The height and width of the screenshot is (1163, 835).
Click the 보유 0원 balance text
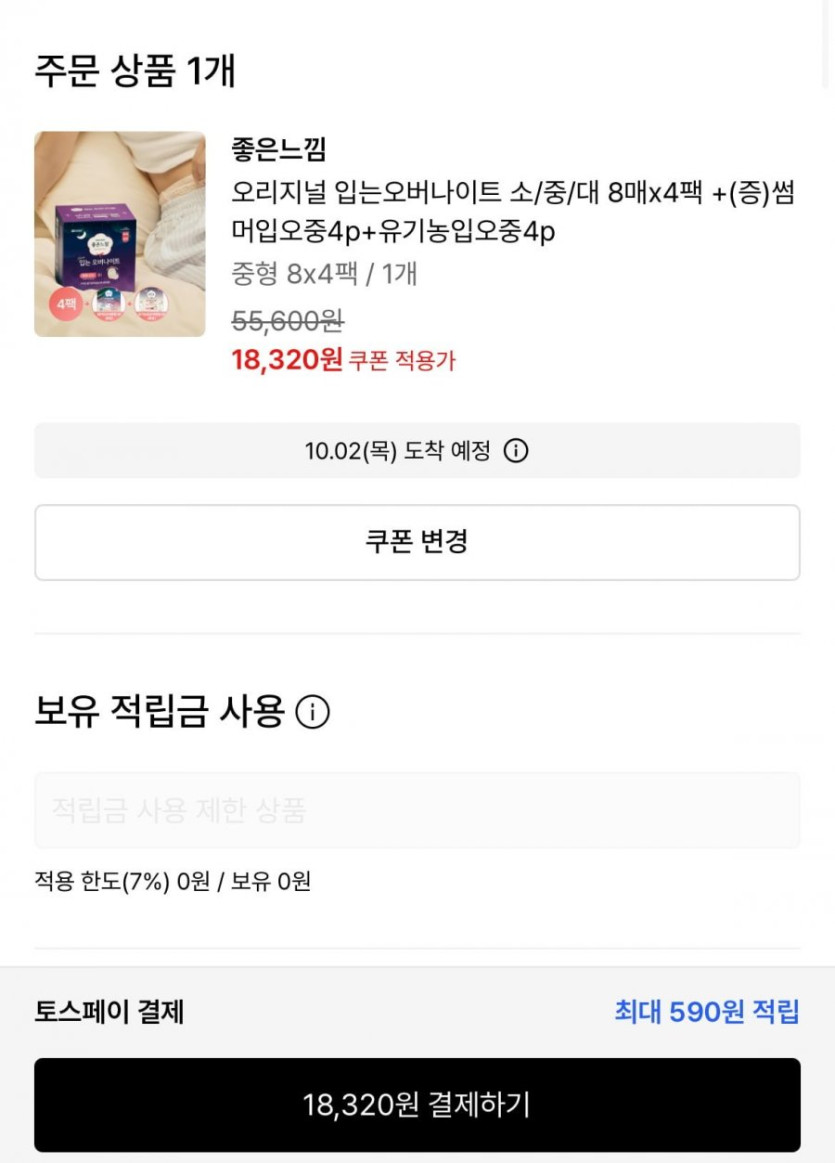pos(271,882)
